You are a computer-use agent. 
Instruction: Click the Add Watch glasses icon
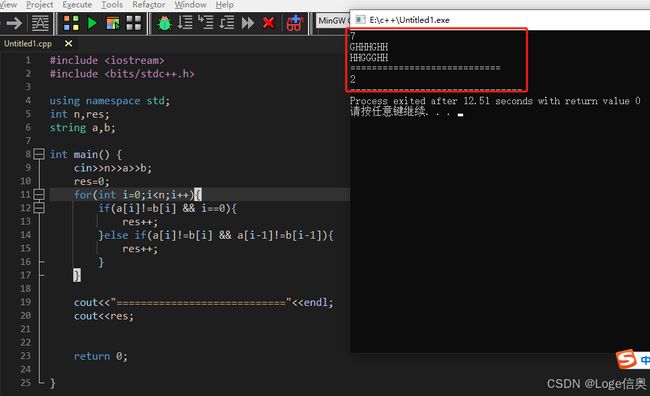(294, 23)
